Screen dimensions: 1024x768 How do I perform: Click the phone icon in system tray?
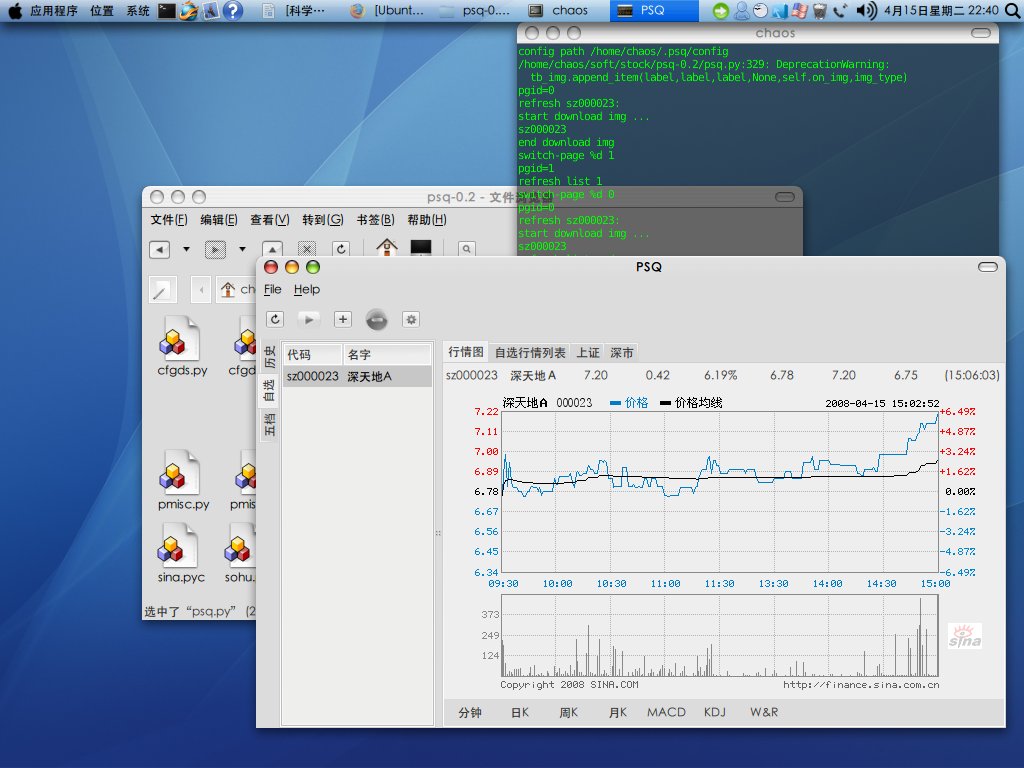(840, 10)
